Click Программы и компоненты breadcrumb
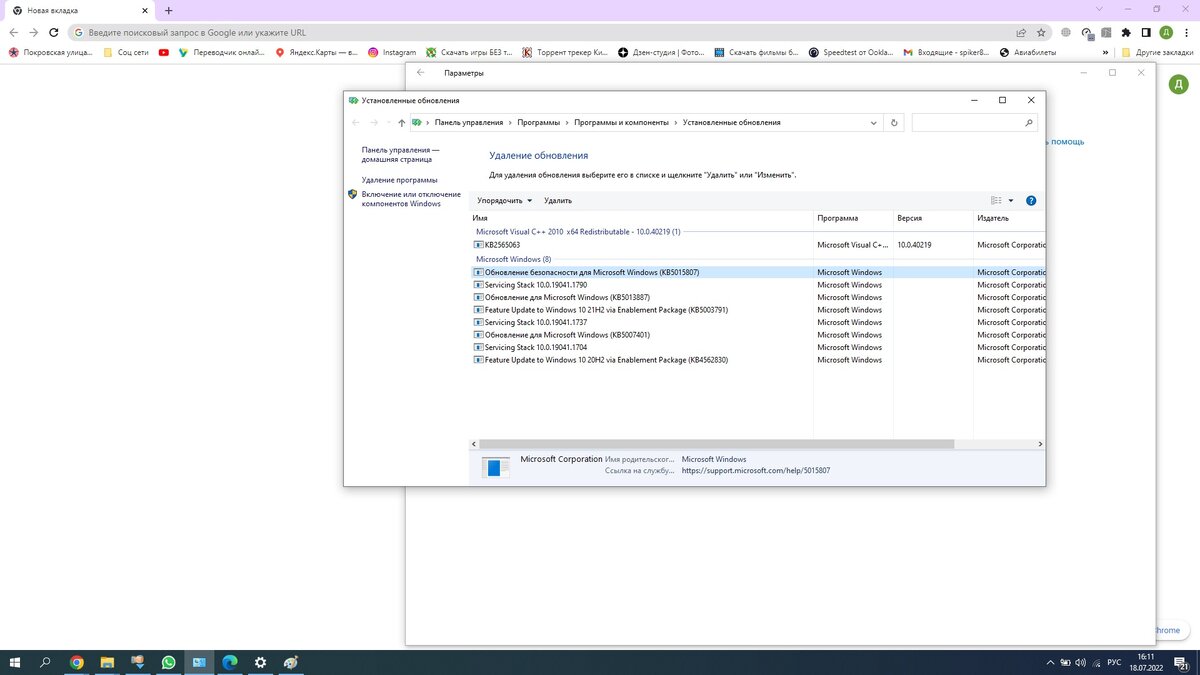Viewport: 1200px width, 675px height. (x=621, y=123)
